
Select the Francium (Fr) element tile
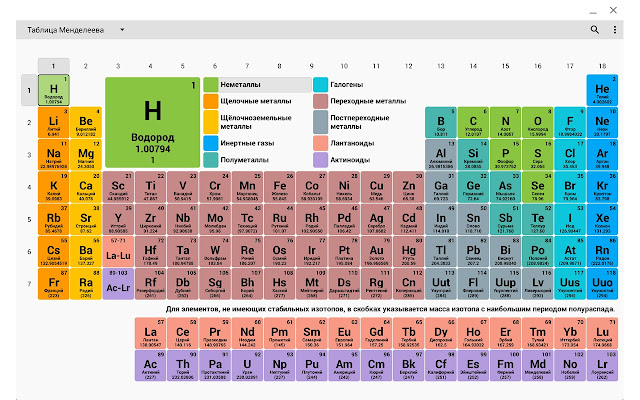click(x=53, y=284)
